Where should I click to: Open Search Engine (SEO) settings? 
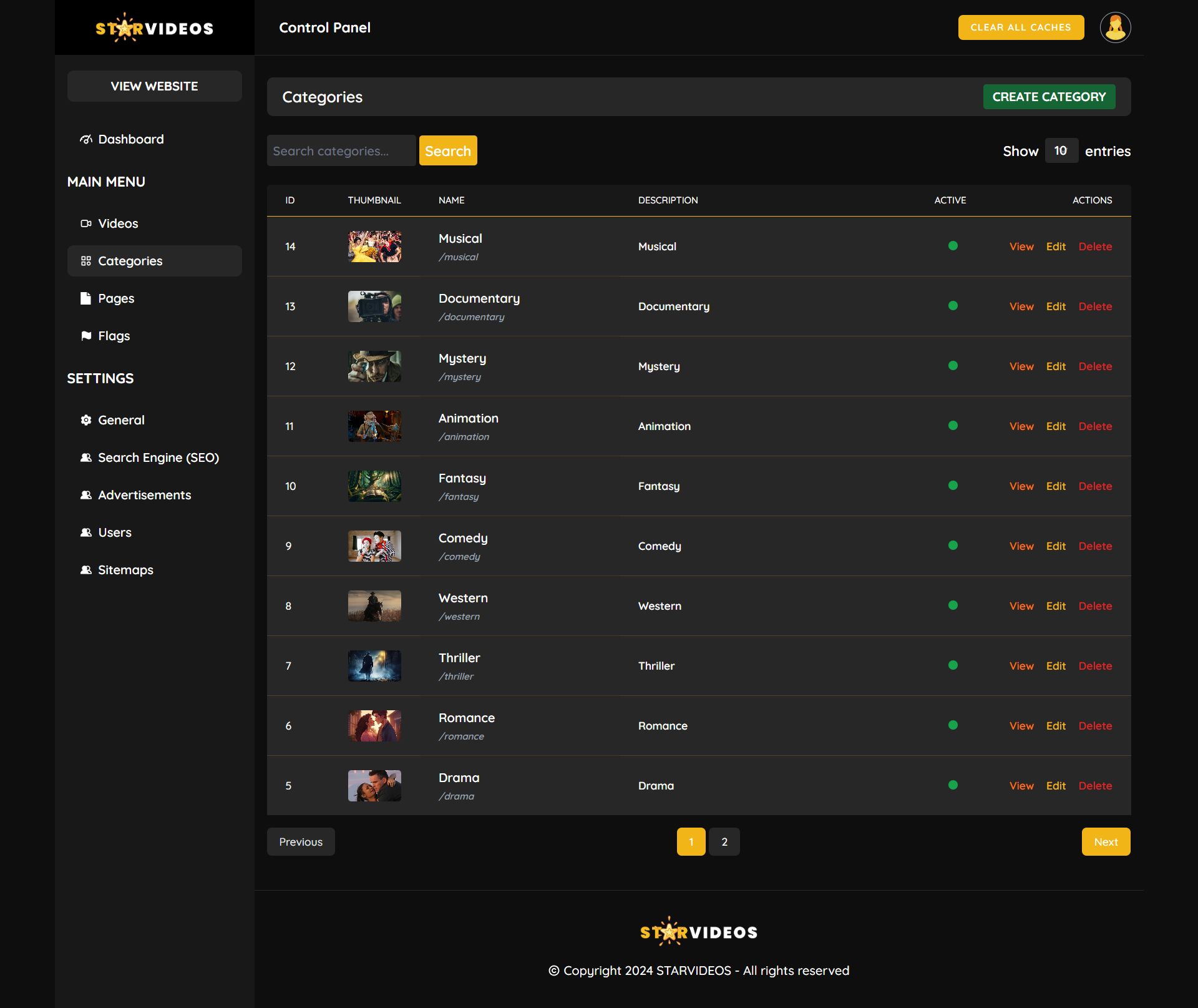158,458
